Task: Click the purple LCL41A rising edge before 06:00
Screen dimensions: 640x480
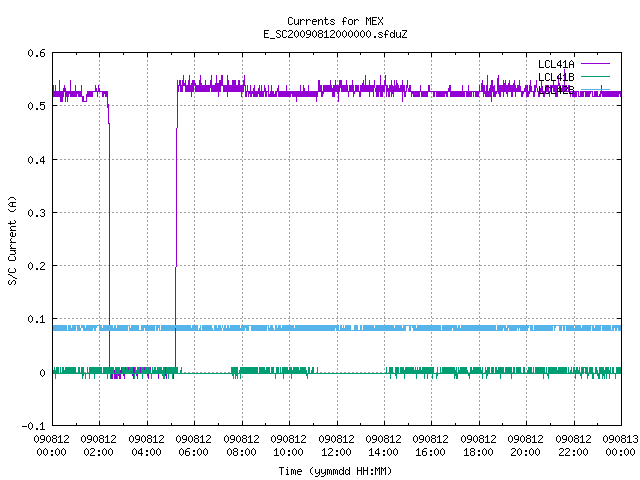Action: (x=176, y=229)
